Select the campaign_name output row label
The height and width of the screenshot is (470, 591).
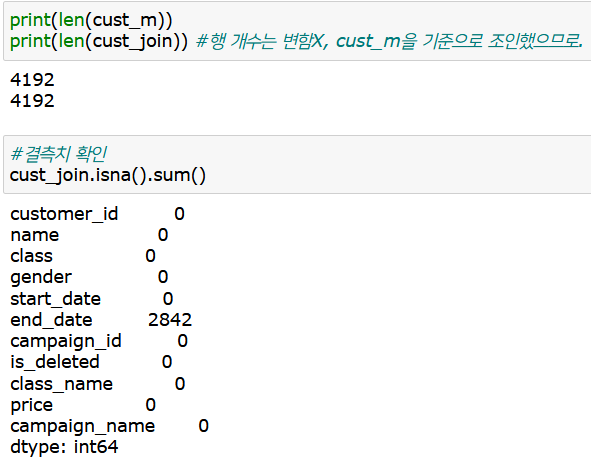point(83,427)
